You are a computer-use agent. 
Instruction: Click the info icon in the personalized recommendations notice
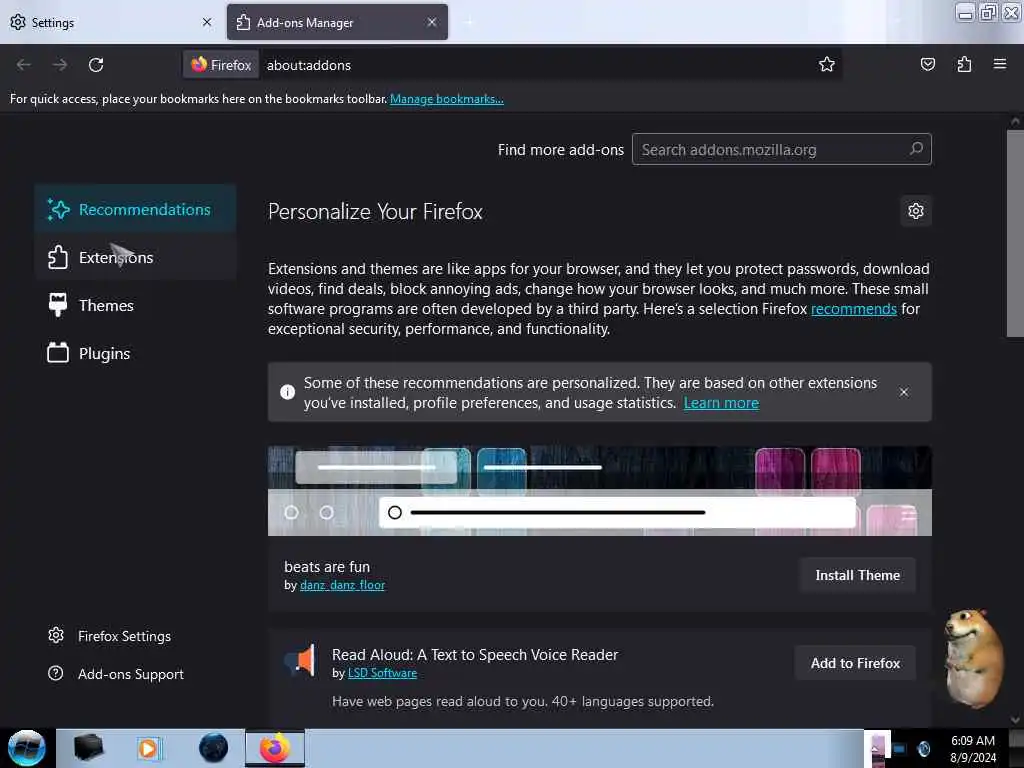coord(287,392)
